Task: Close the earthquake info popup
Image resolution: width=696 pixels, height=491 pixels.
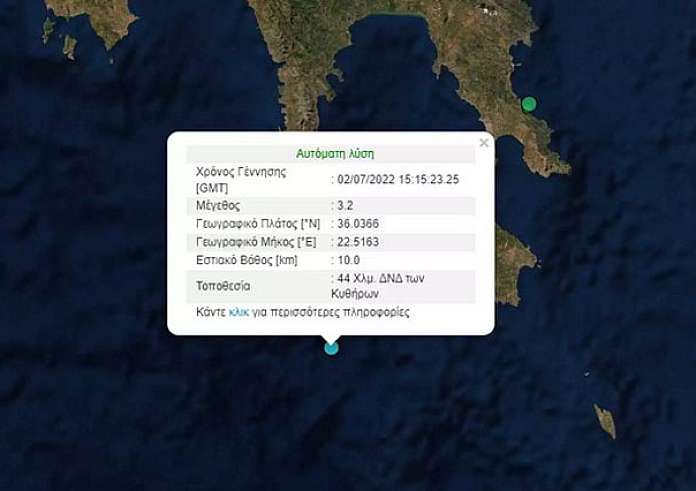Action: [484, 143]
